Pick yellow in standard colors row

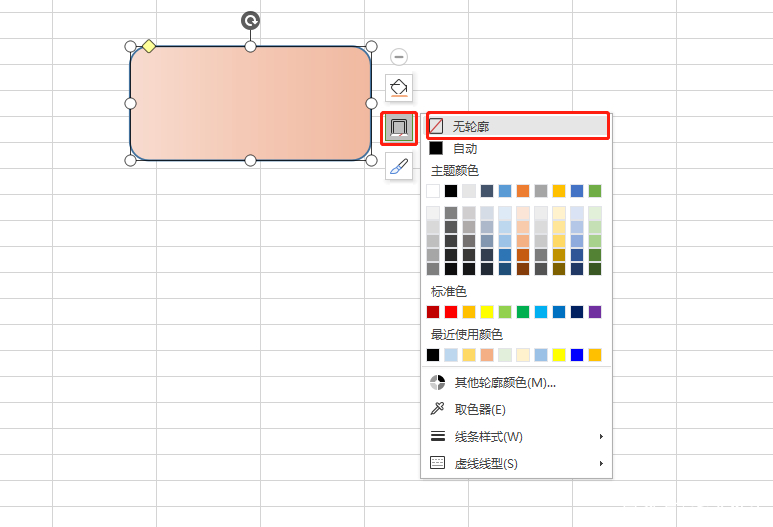(487, 312)
